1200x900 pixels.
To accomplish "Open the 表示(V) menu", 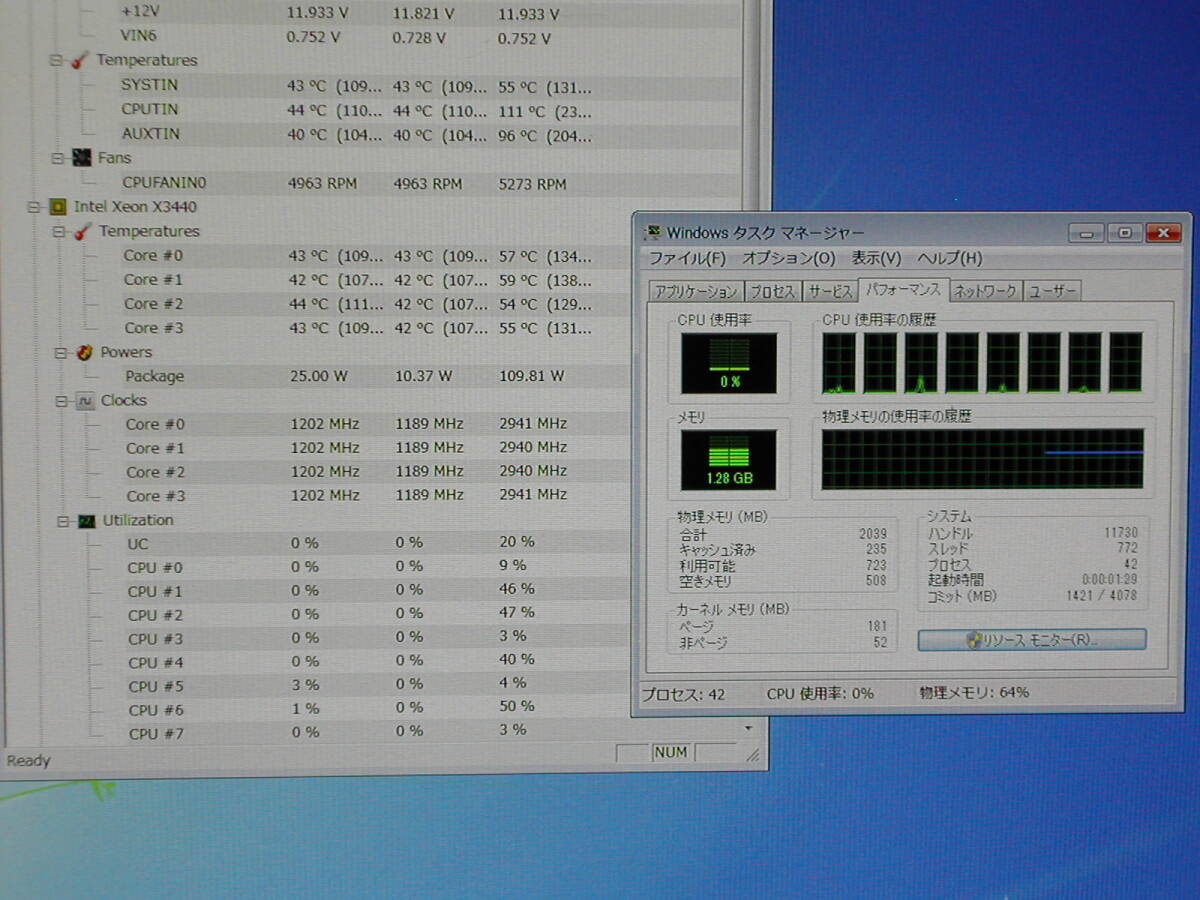I will 876,259.
